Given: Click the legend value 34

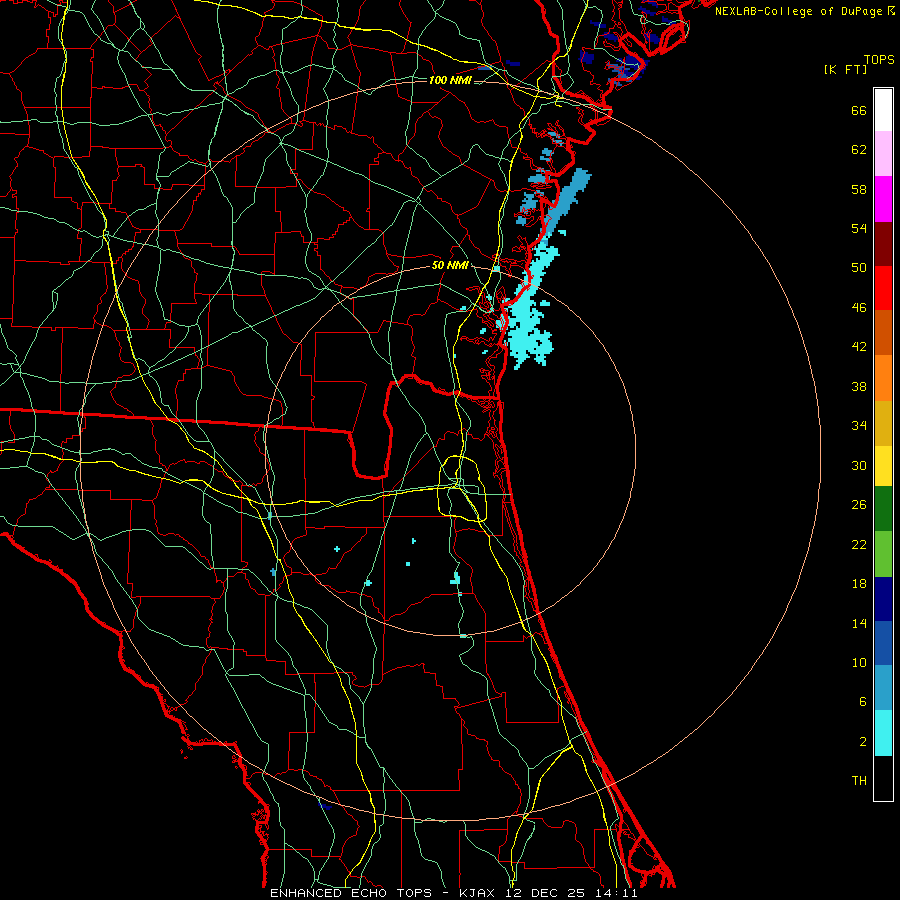Looking at the screenshot, I should point(859,426).
